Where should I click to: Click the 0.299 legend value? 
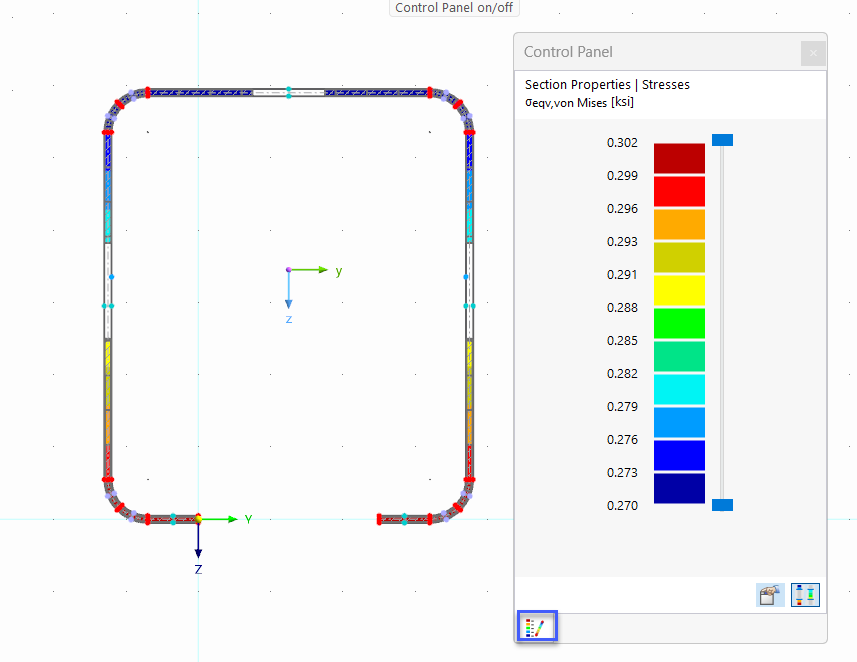click(x=622, y=175)
